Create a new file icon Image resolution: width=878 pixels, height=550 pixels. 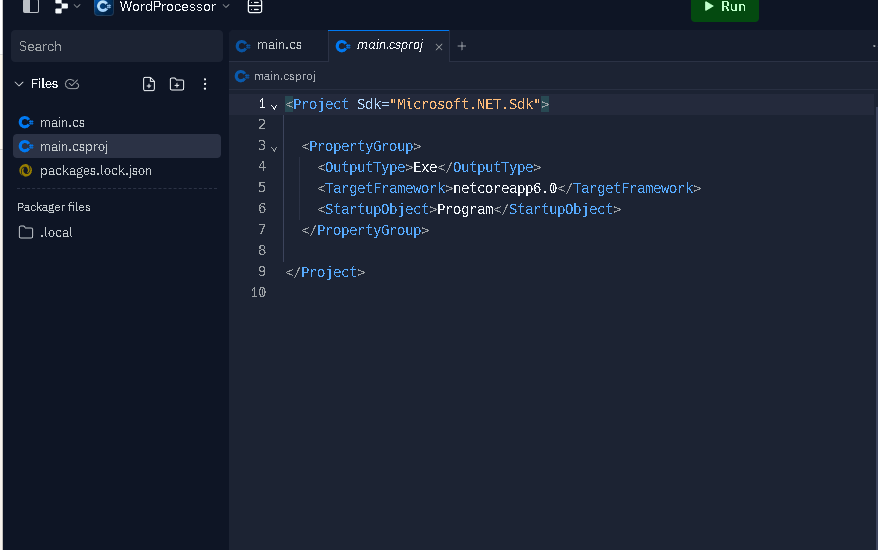point(149,84)
